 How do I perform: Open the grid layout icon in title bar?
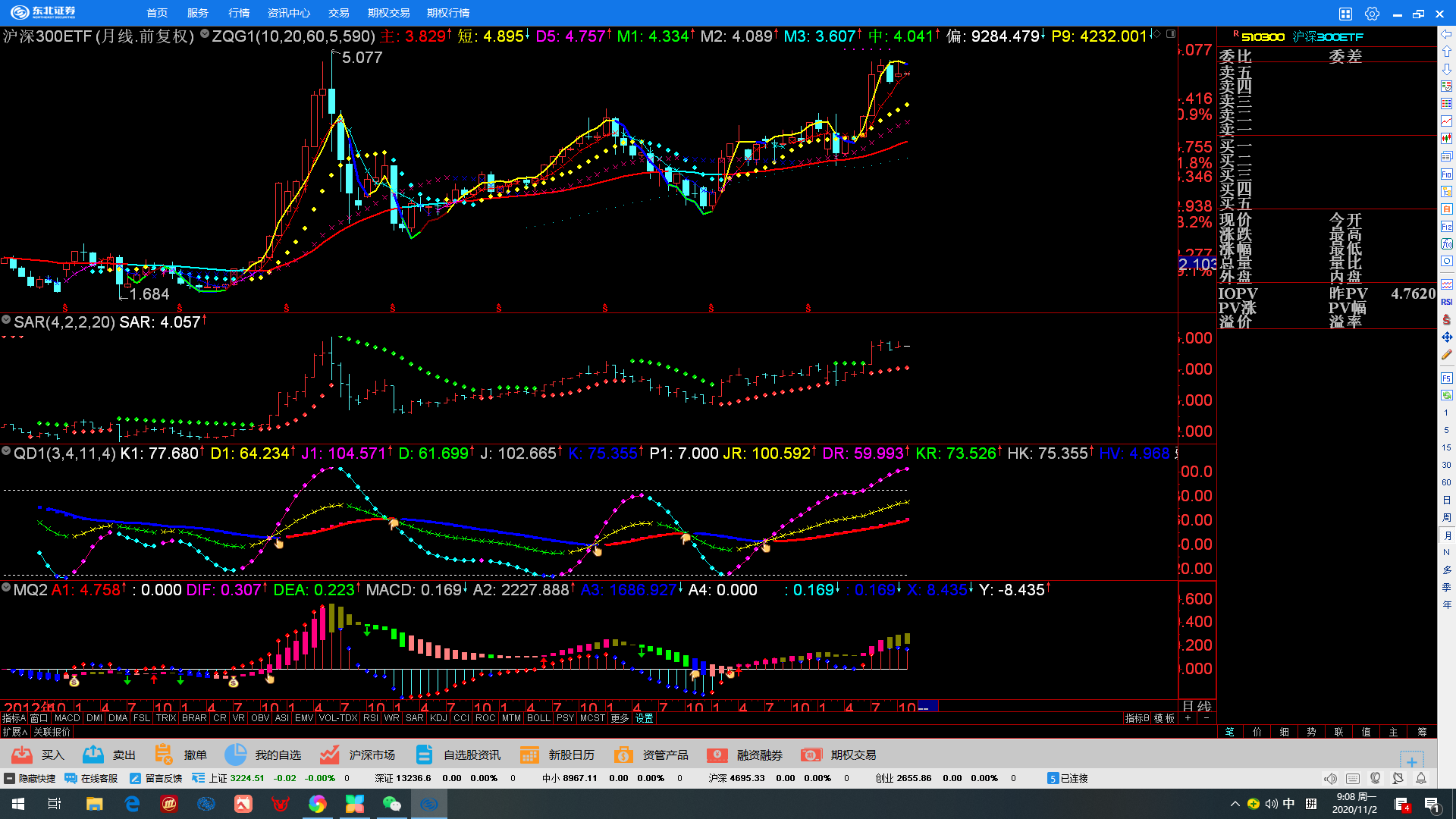pos(1345,14)
